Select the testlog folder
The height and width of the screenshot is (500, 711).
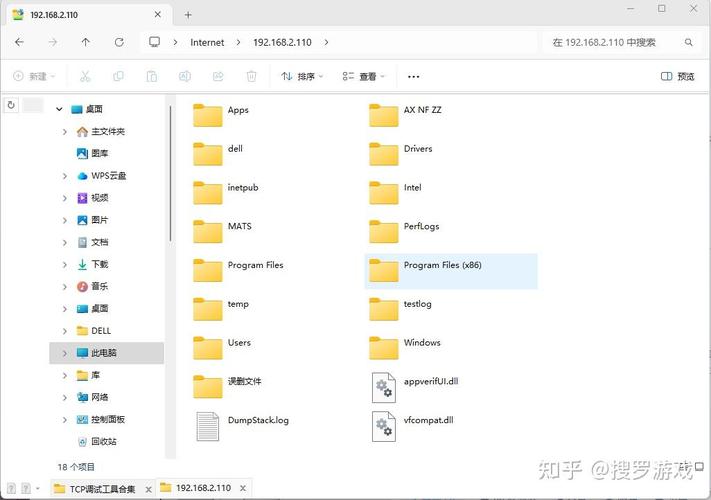click(x=400, y=309)
